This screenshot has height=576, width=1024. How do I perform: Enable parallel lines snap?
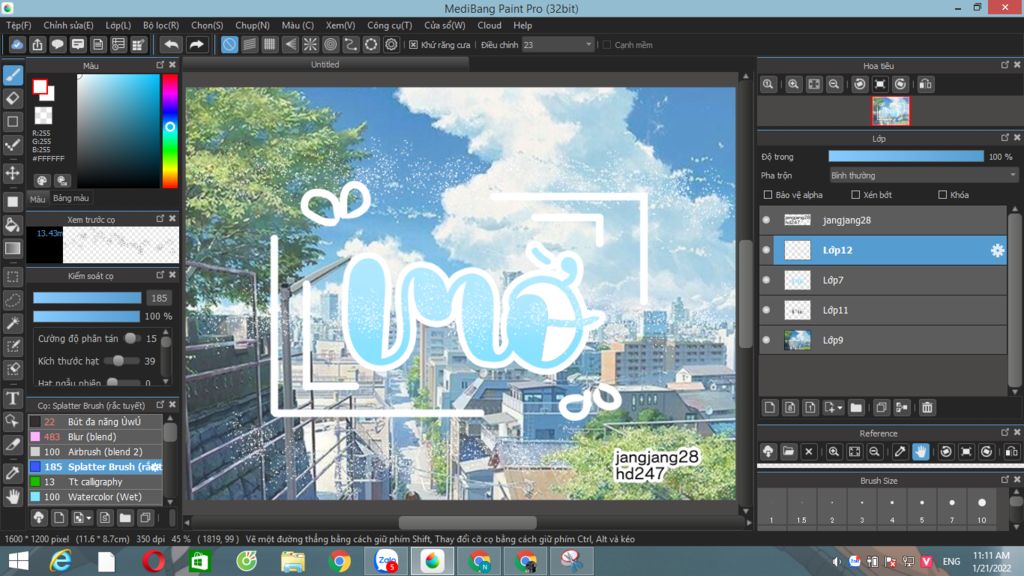(x=249, y=44)
